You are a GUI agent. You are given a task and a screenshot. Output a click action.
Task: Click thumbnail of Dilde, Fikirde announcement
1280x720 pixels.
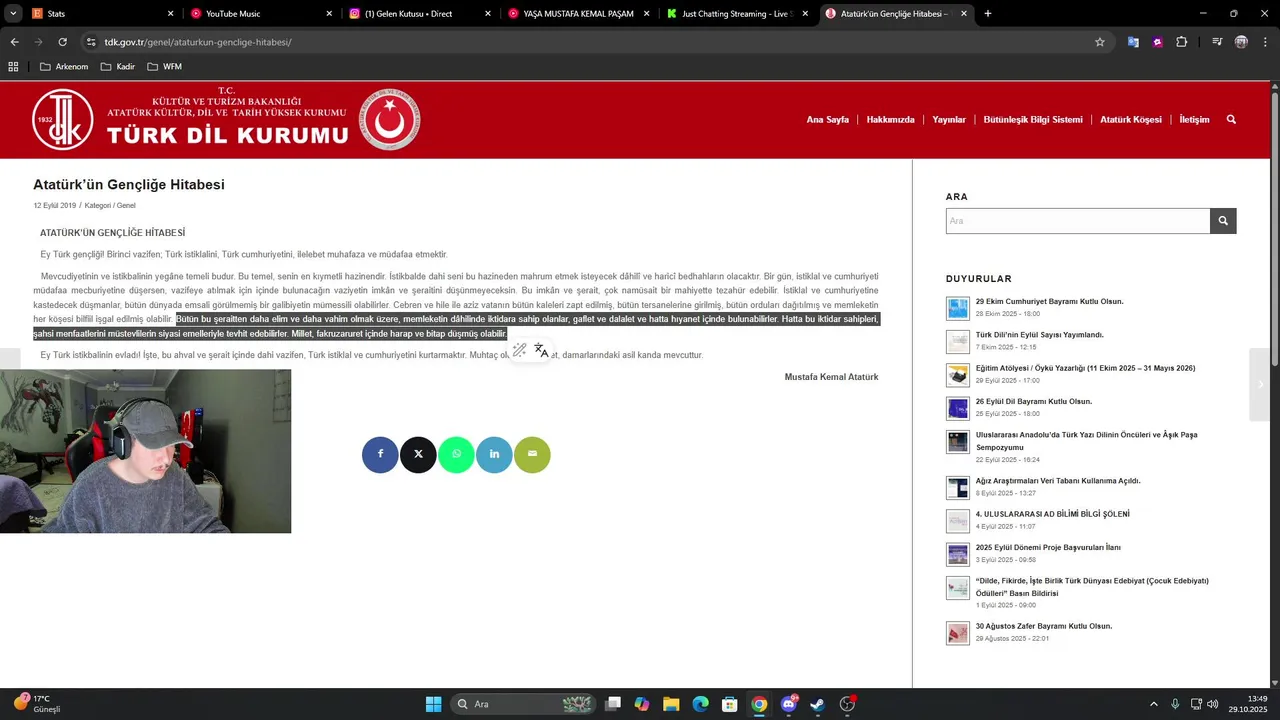957,587
